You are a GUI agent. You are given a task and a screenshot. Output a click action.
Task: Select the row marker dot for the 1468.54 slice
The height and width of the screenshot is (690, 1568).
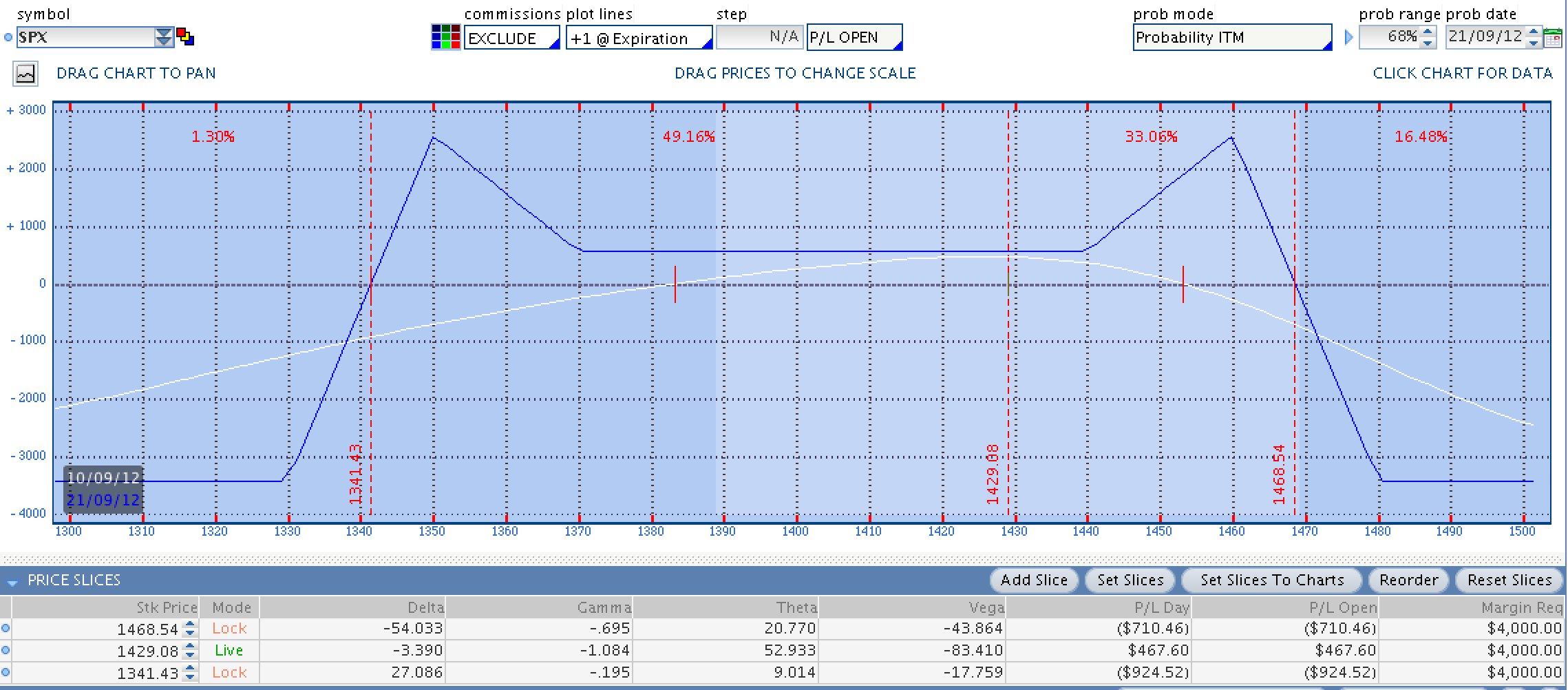click(6, 628)
